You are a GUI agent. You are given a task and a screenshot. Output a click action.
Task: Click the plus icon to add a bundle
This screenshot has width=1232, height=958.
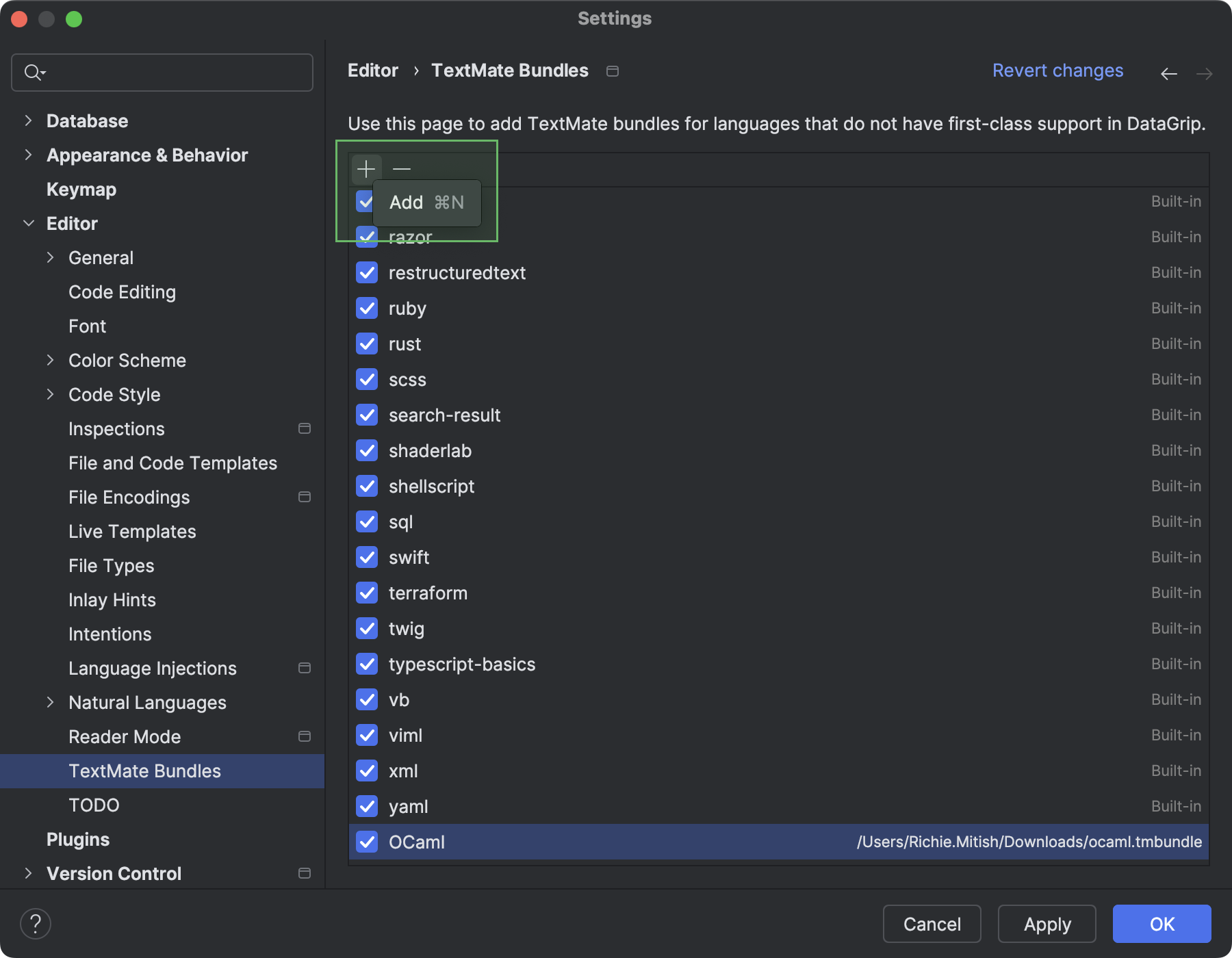click(x=367, y=168)
